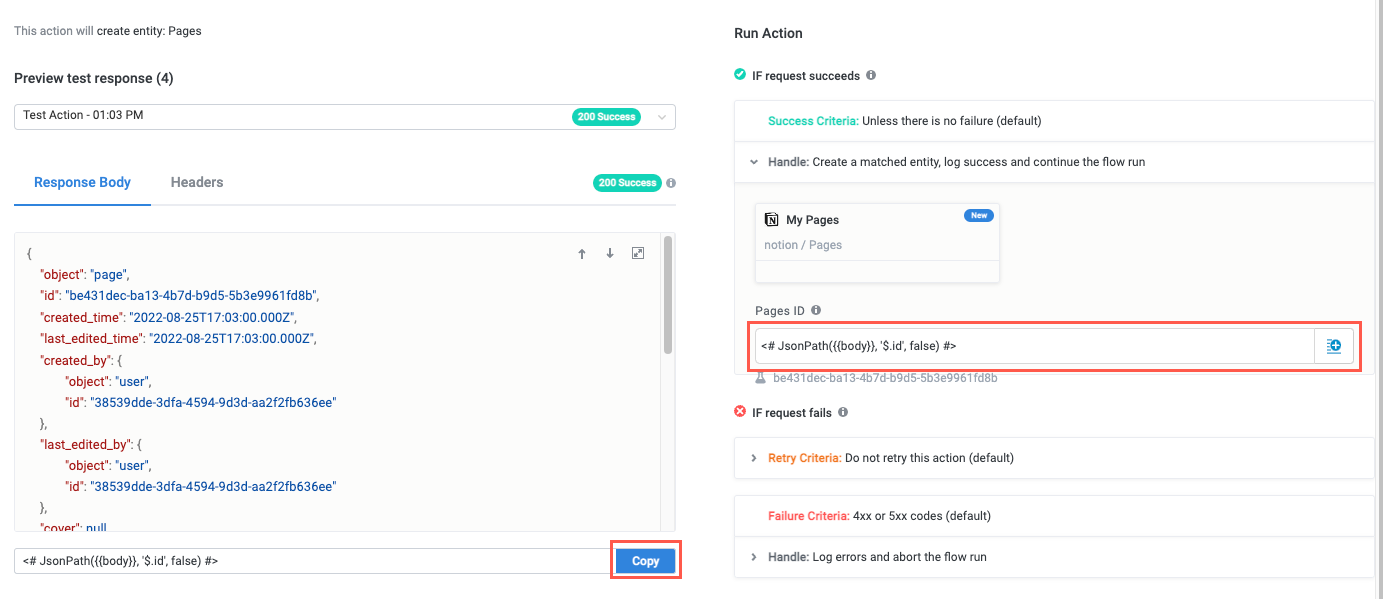The image size is (1383, 599).
Task: Expand the Retry Criteria section
Action: tap(753, 458)
